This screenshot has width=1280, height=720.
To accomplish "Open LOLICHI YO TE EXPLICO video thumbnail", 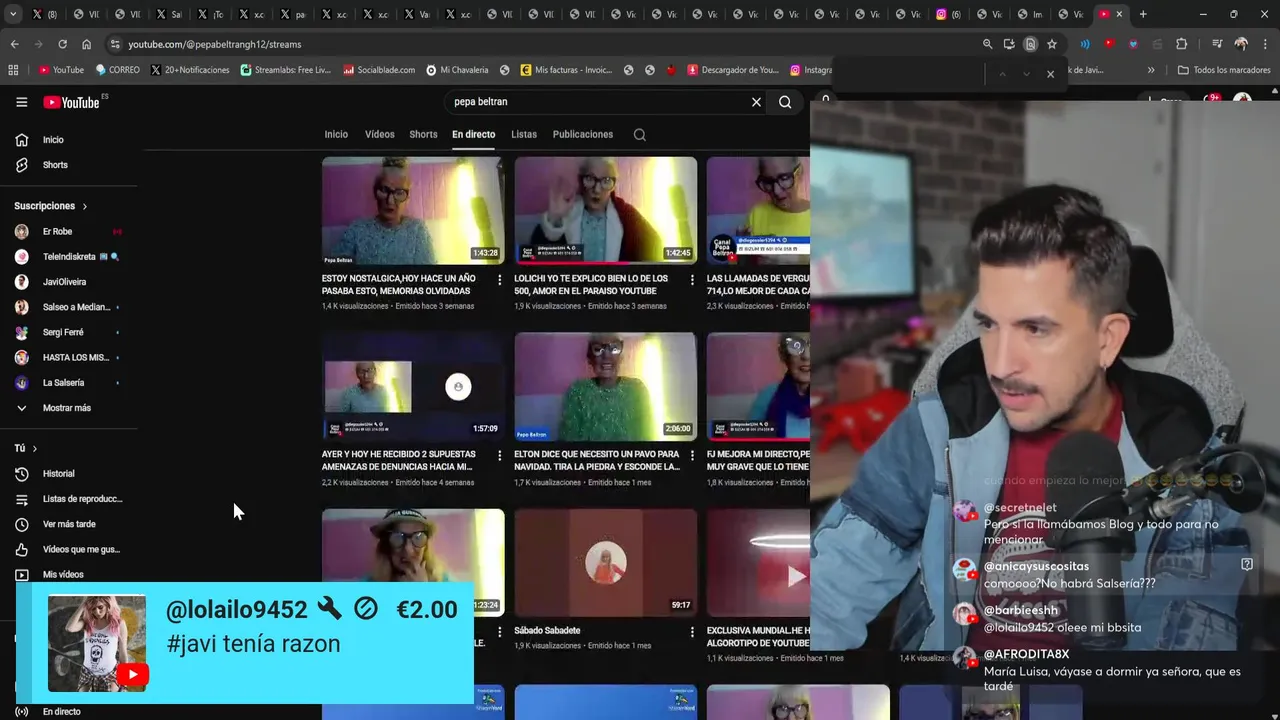I will 605,211.
